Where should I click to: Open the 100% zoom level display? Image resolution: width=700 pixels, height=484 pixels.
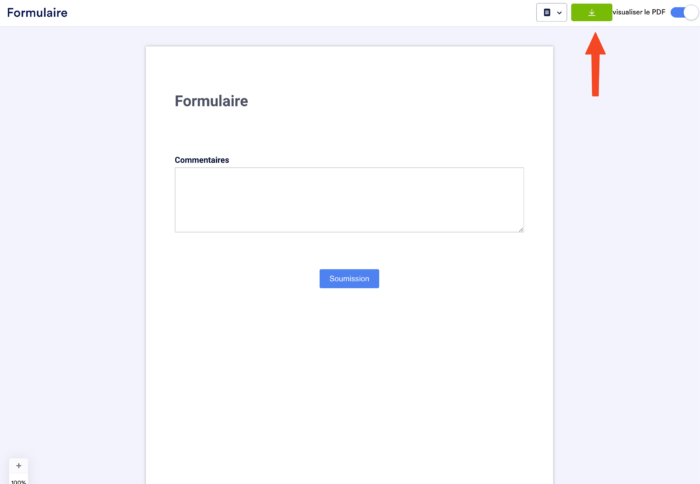tap(18, 481)
